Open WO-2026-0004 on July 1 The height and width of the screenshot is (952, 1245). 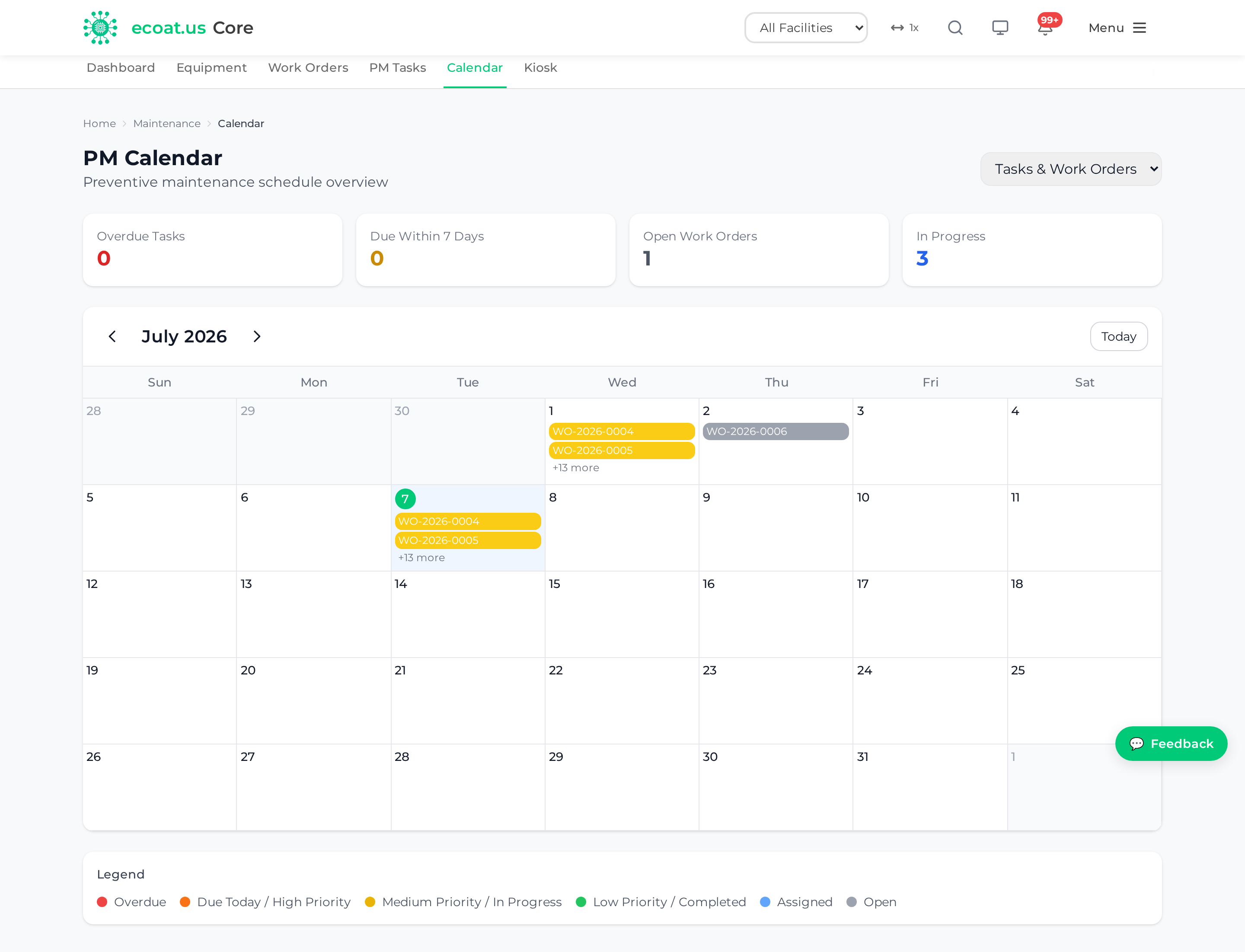coord(622,431)
